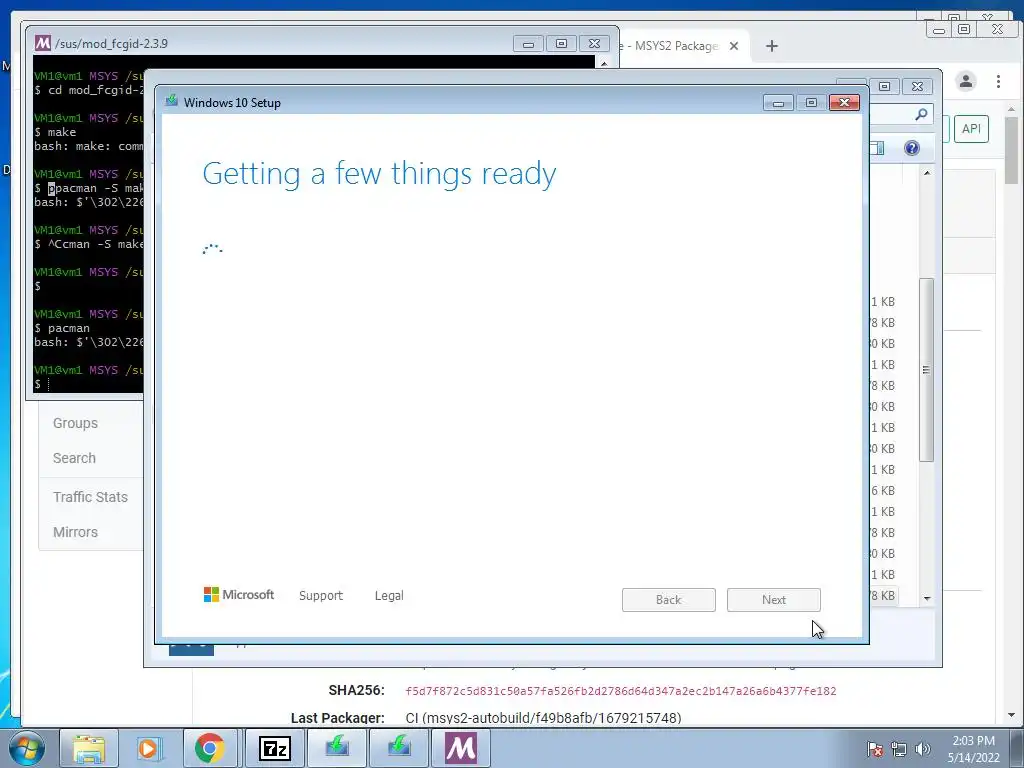This screenshot has width=1024, height=768.
Task: Open the Legal link in Setup
Action: [x=389, y=596]
